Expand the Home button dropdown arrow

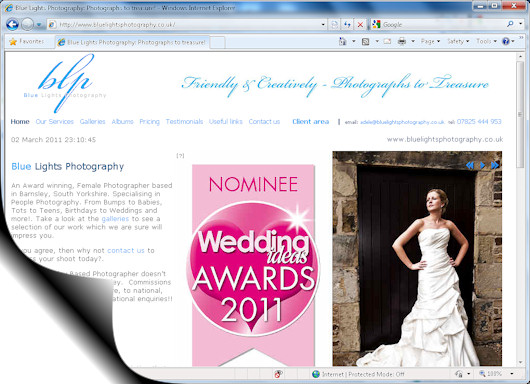coord(354,41)
